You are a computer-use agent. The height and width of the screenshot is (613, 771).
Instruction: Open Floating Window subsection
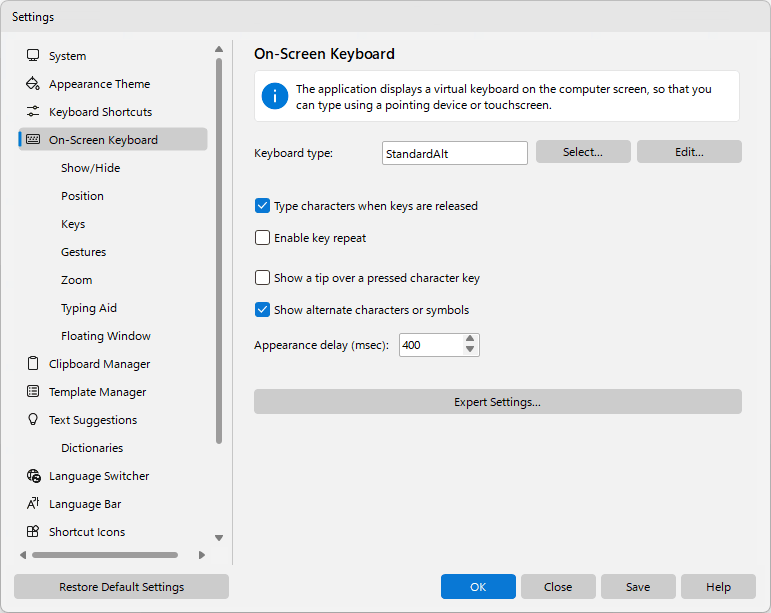[x=106, y=336]
